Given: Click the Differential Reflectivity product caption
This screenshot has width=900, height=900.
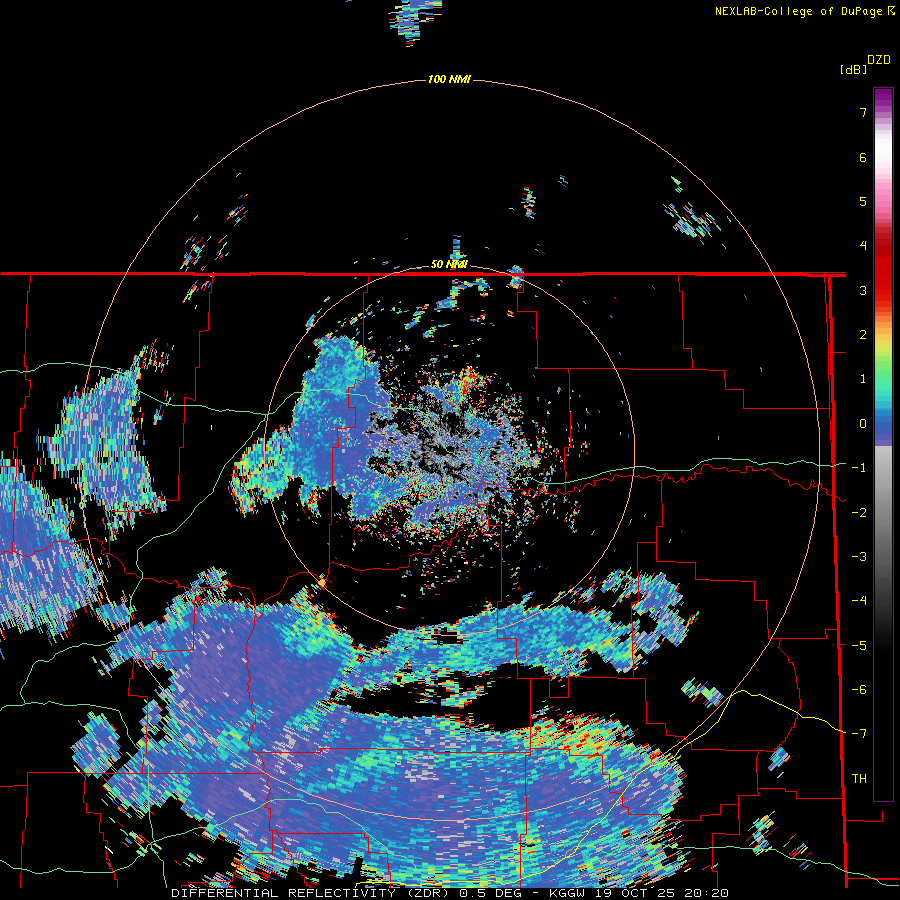Looking at the screenshot, I should (450, 893).
